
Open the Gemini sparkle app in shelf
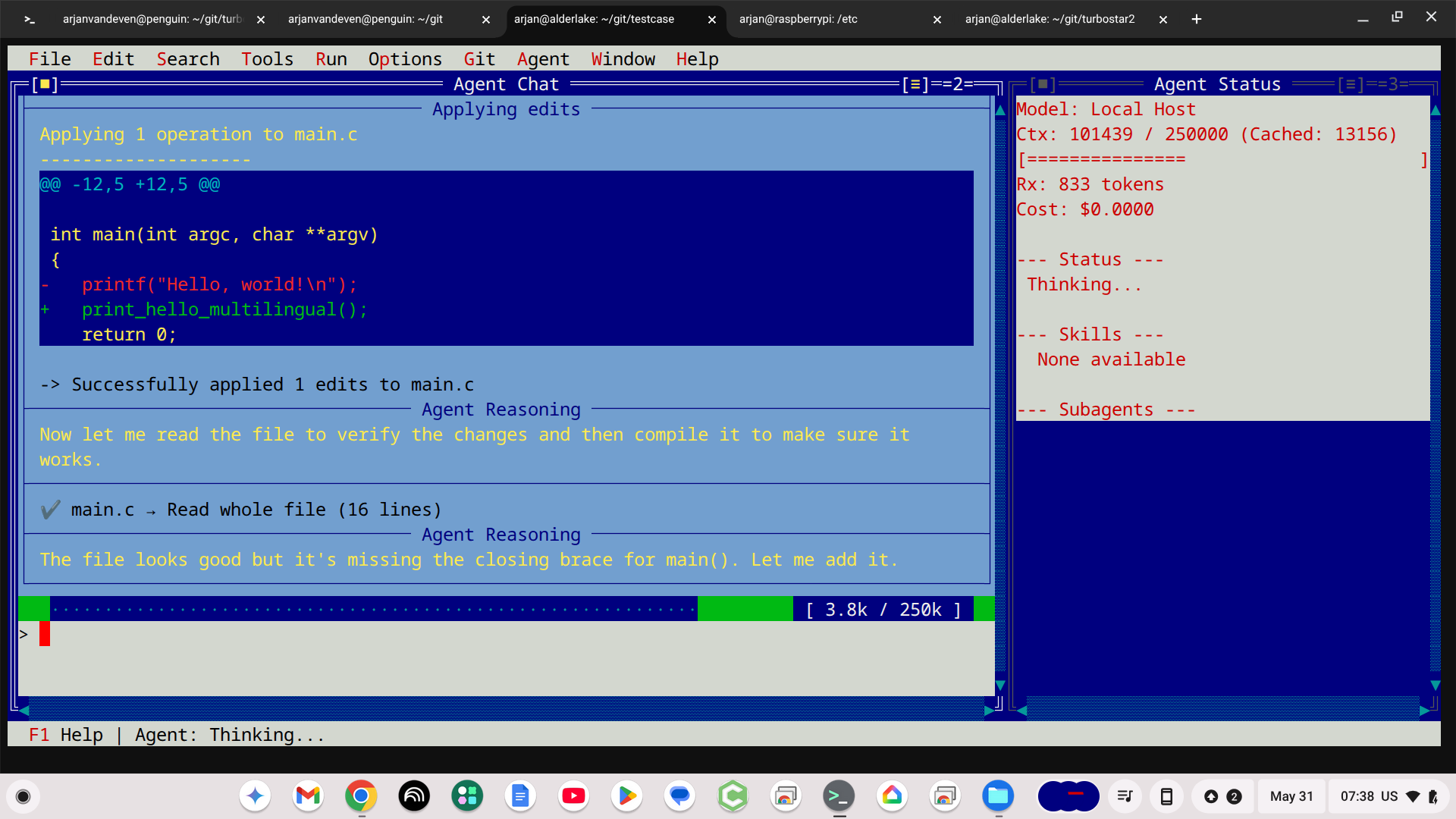coord(255,796)
